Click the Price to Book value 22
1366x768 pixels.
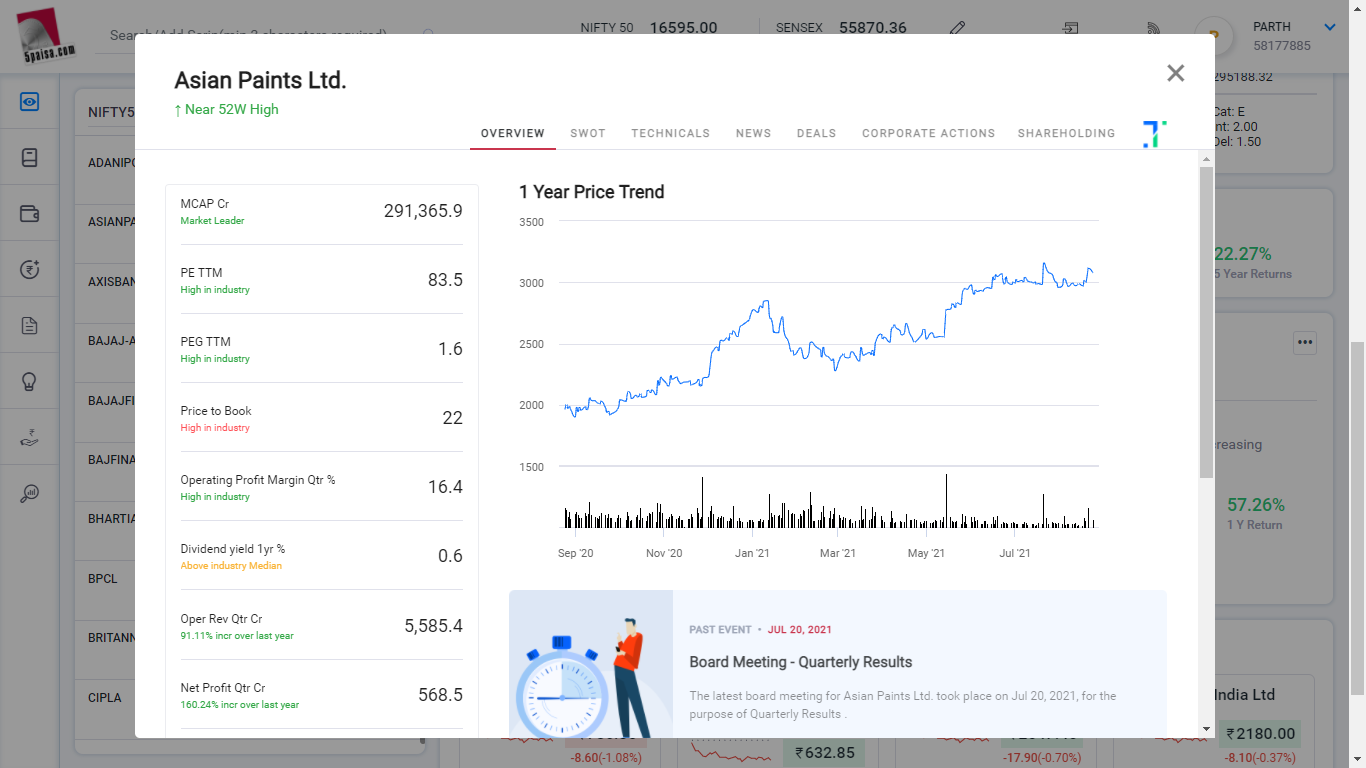click(453, 418)
